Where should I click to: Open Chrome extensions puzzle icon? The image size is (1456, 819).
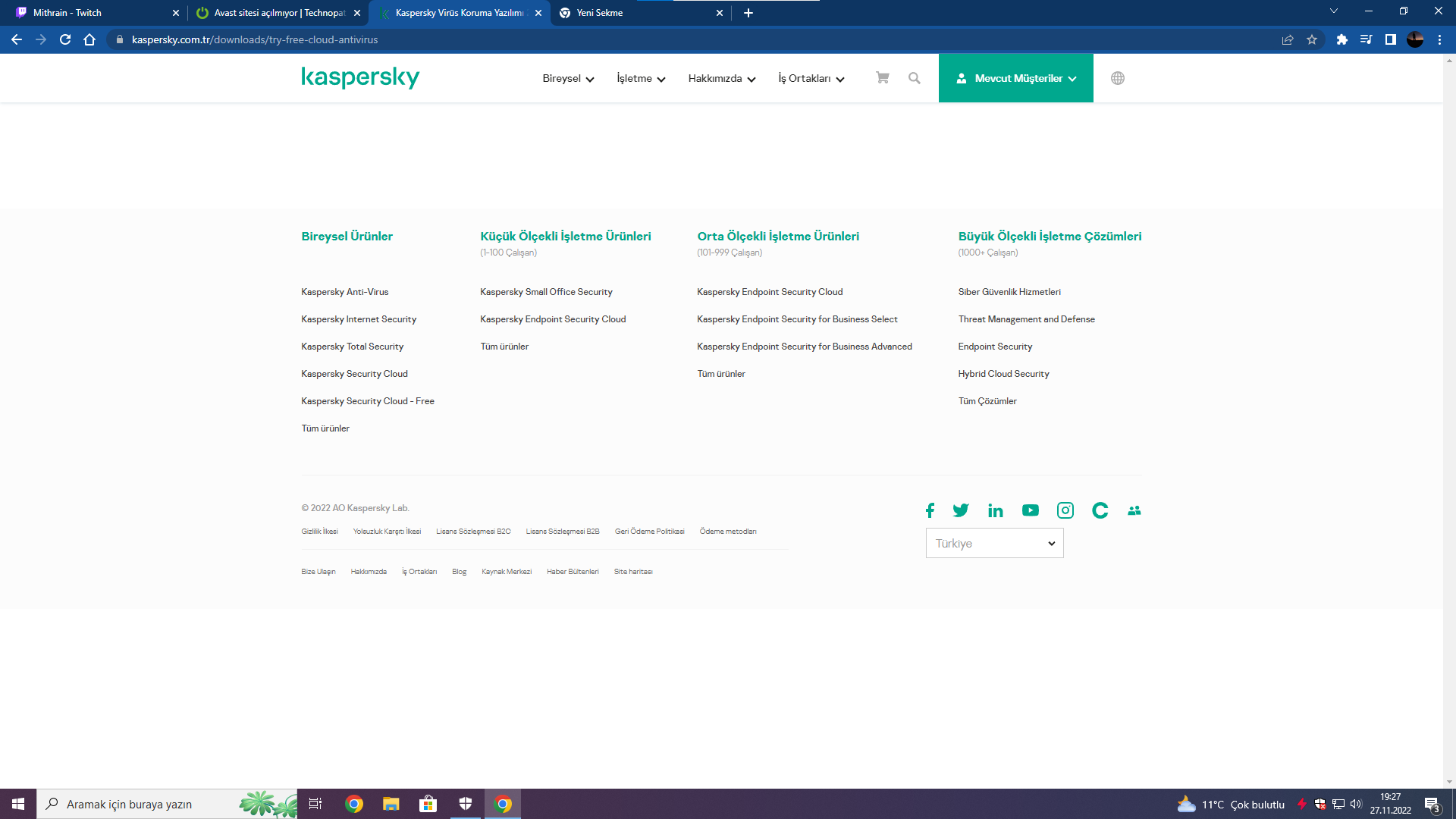coord(1341,39)
